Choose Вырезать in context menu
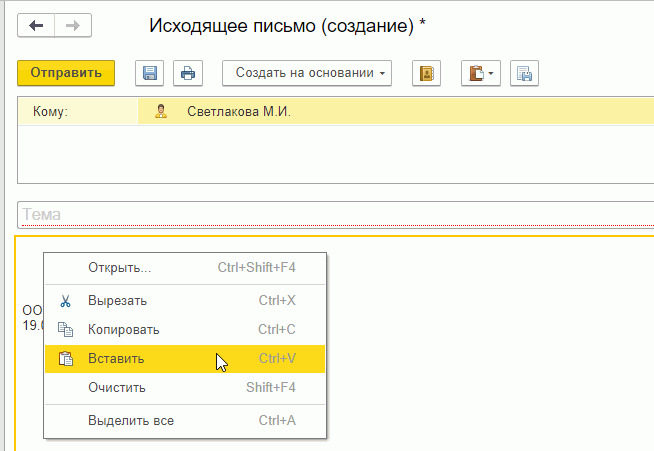The height and width of the screenshot is (451, 654). [185, 300]
